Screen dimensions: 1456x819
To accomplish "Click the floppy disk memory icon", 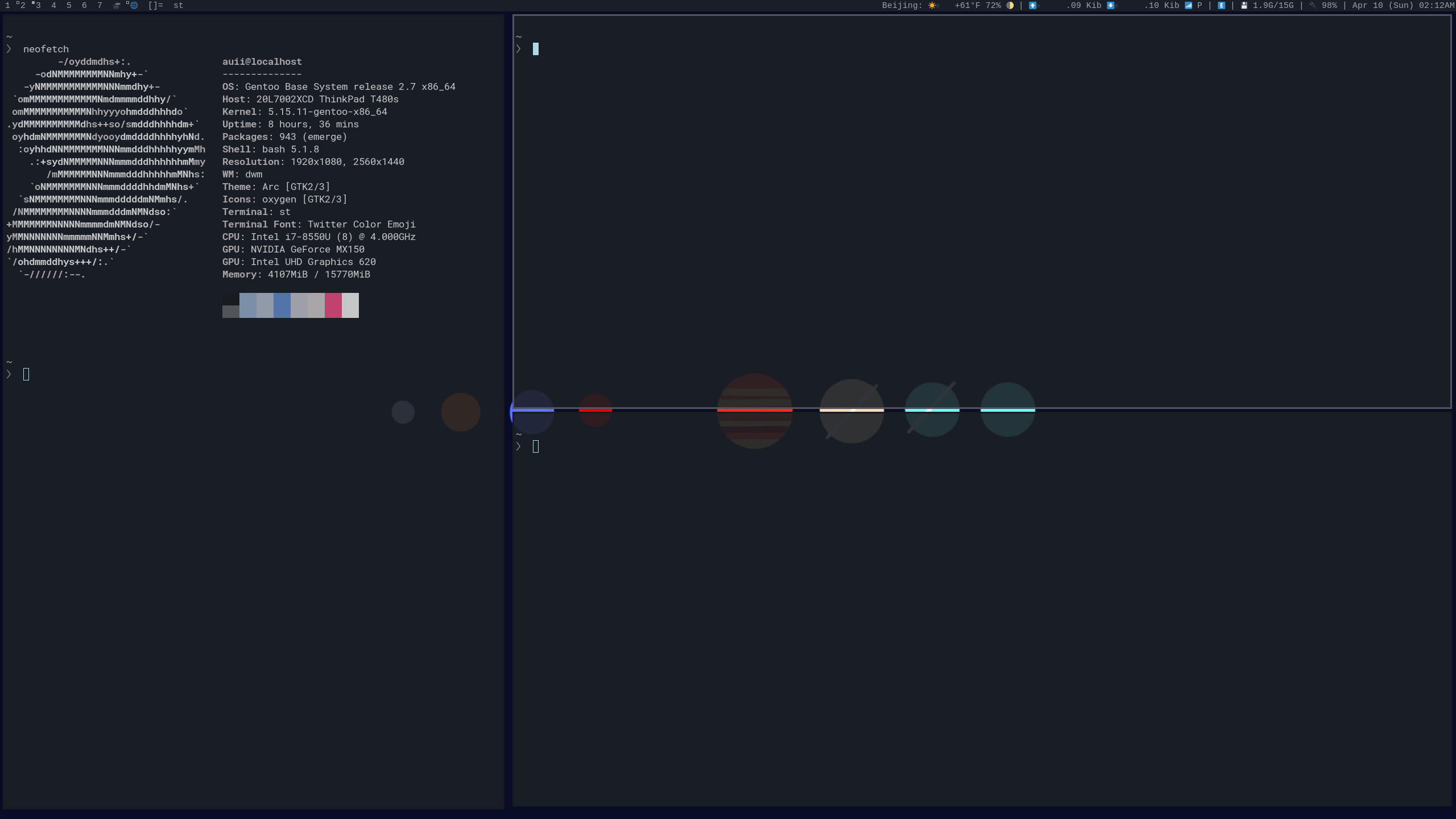I will click(1244, 6).
